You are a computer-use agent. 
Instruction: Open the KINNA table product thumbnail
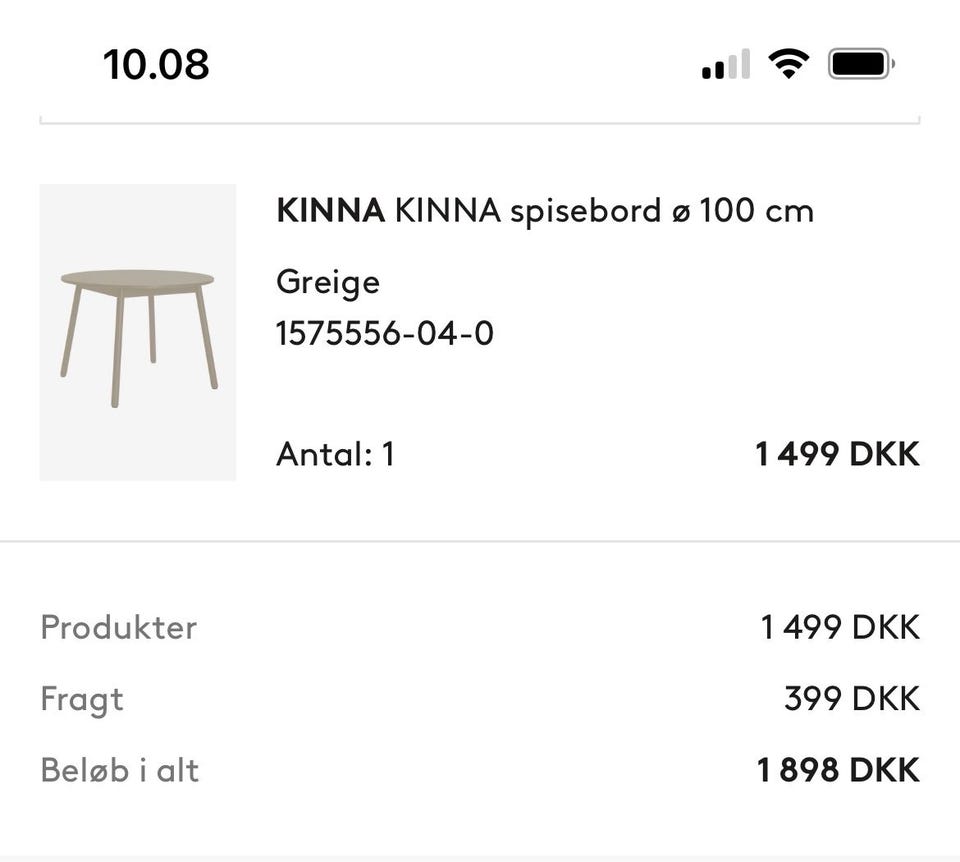[138, 332]
